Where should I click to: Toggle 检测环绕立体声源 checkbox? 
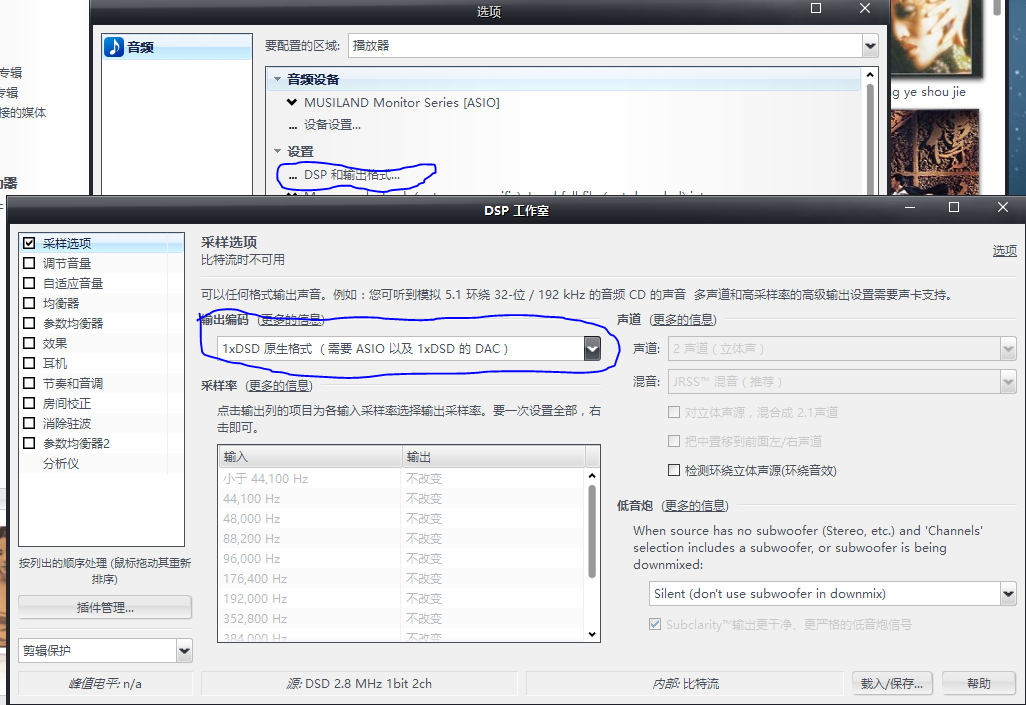coord(674,470)
